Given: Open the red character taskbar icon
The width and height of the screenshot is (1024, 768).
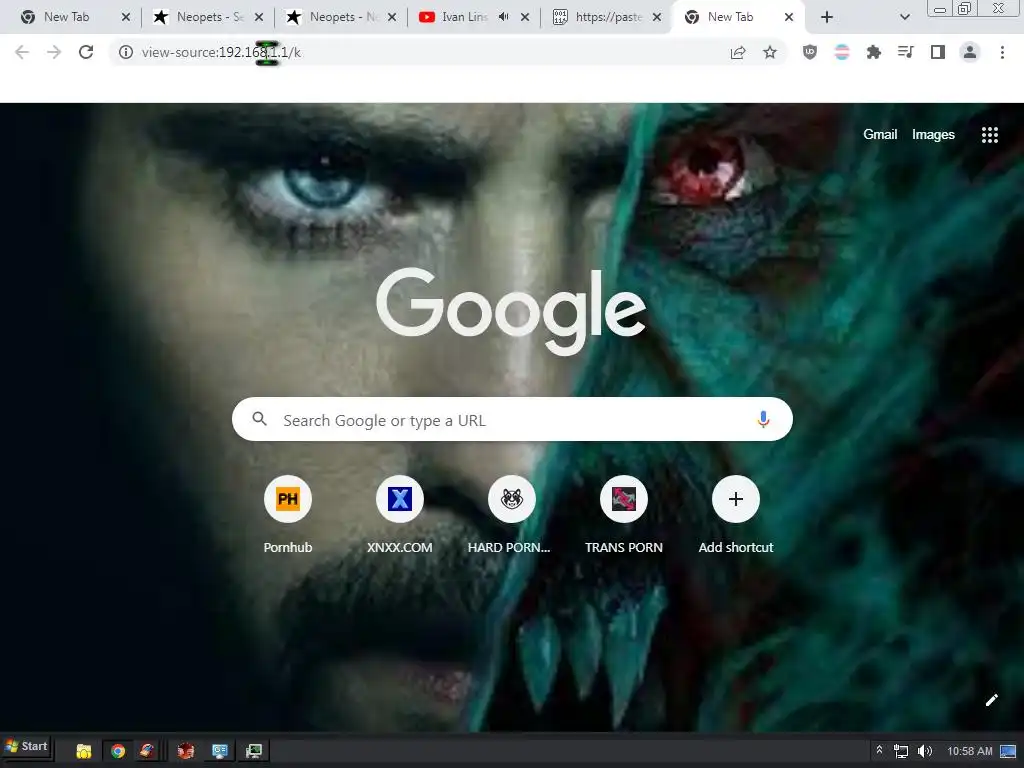Looking at the screenshot, I should tap(185, 751).
